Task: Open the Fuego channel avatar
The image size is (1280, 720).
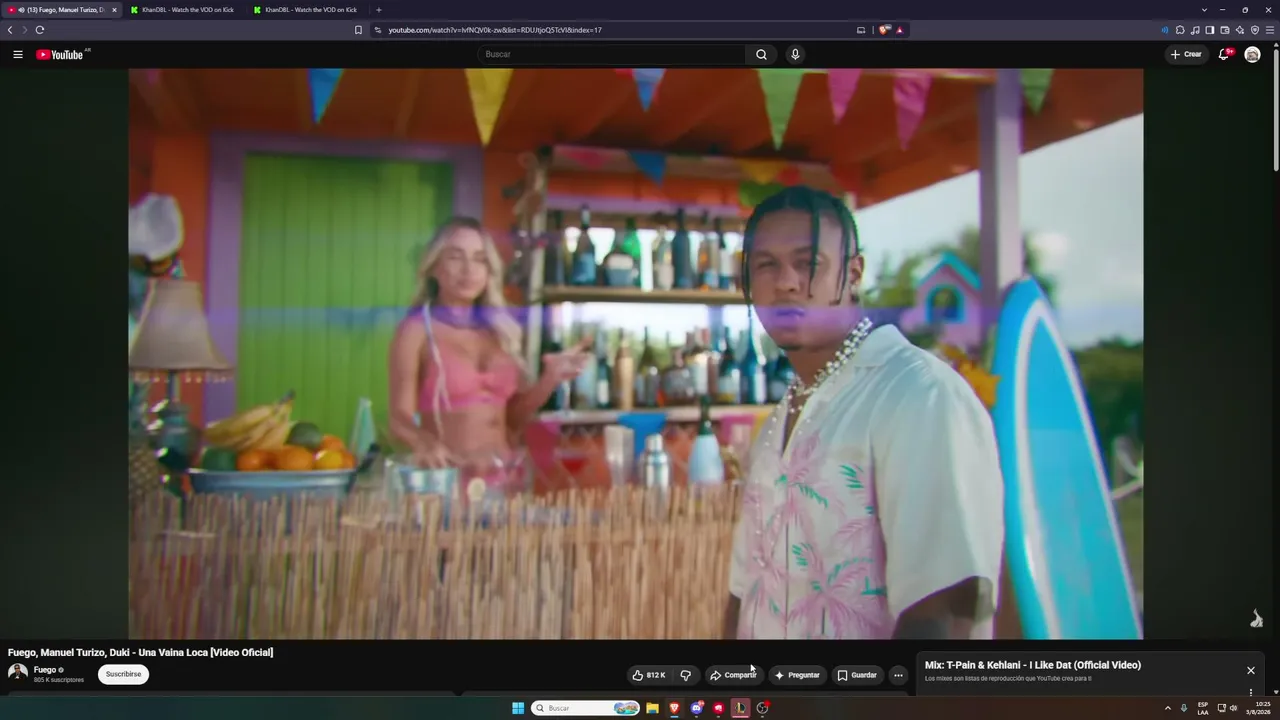Action: pos(18,672)
